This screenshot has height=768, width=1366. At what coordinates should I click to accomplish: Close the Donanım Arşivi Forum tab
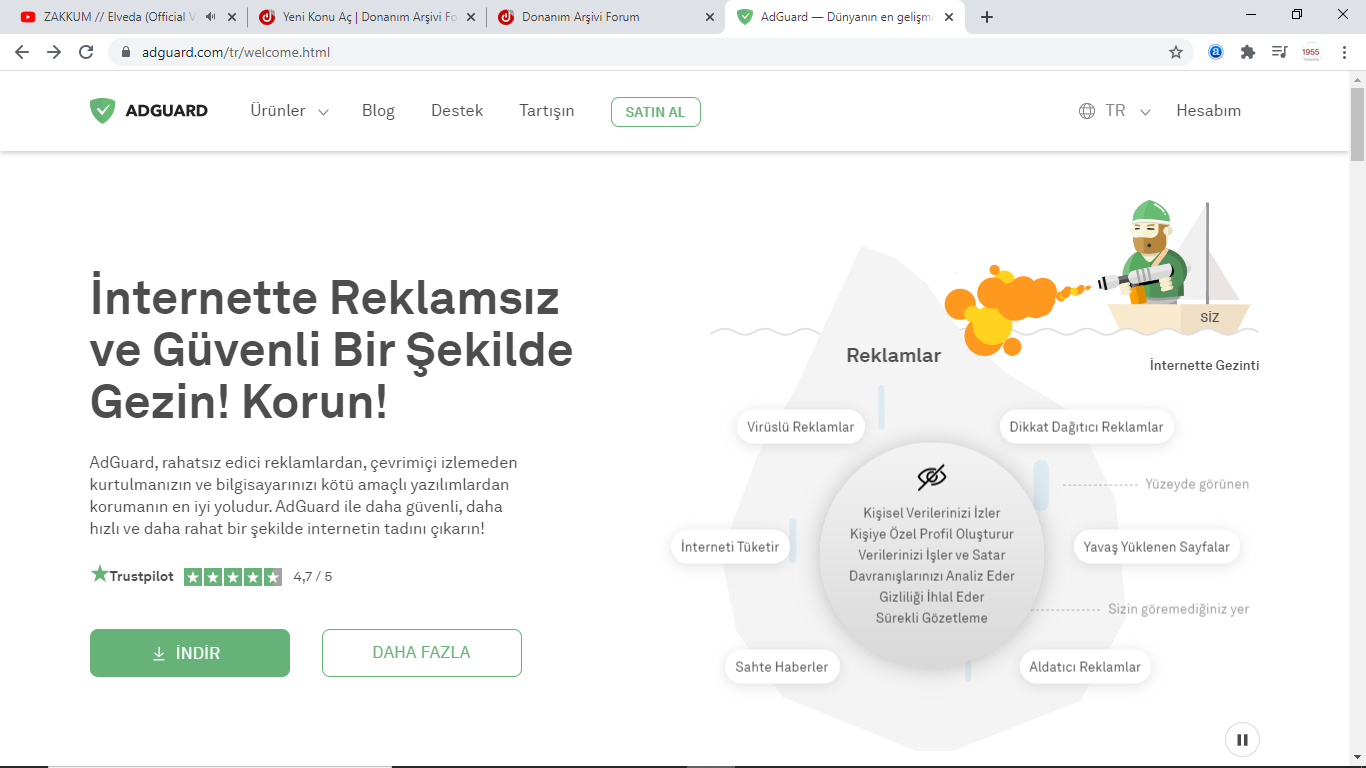tap(710, 17)
